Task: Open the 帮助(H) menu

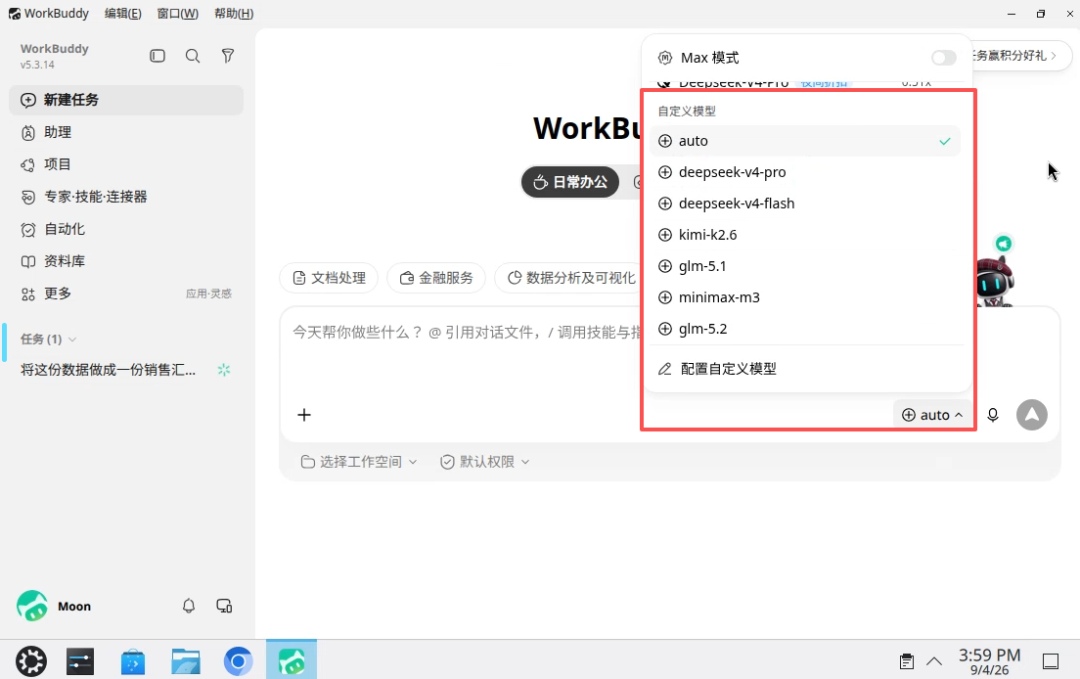Action: point(233,14)
